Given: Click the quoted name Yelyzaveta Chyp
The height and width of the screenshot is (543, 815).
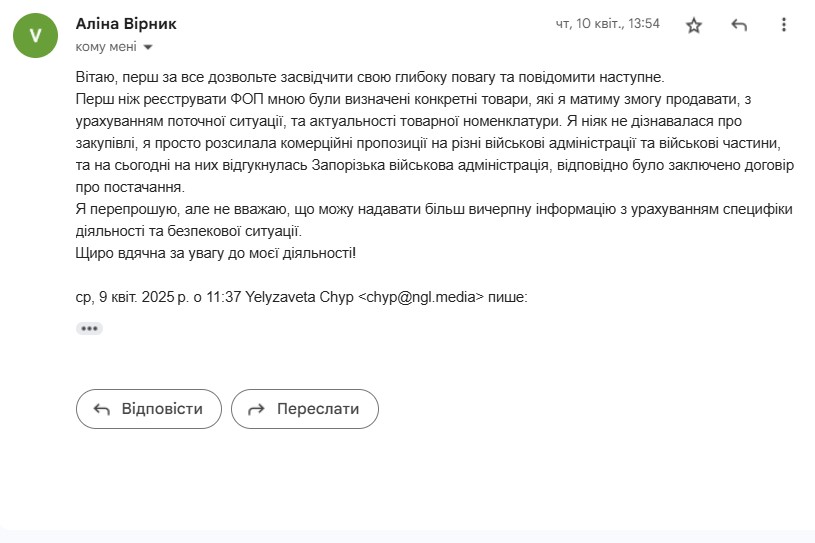Looking at the screenshot, I should coord(299,297).
